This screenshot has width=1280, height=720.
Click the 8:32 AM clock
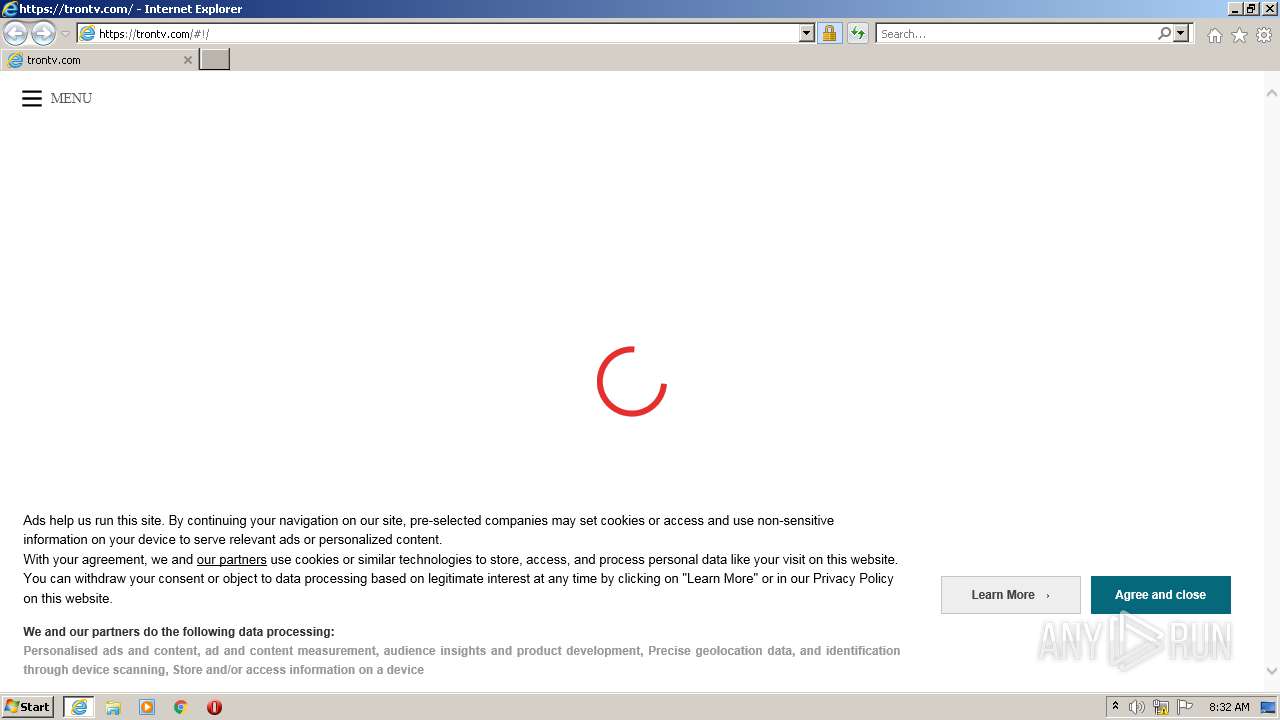[x=1229, y=707]
